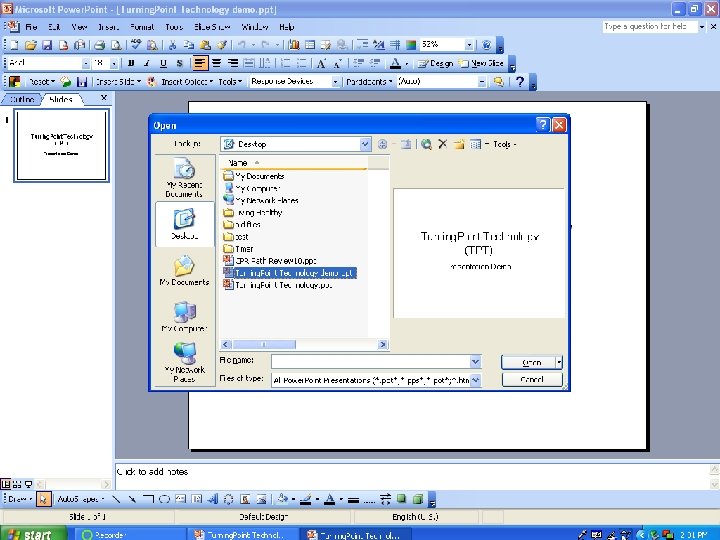Open the Font name dropdown
The image size is (720, 540).
point(86,63)
